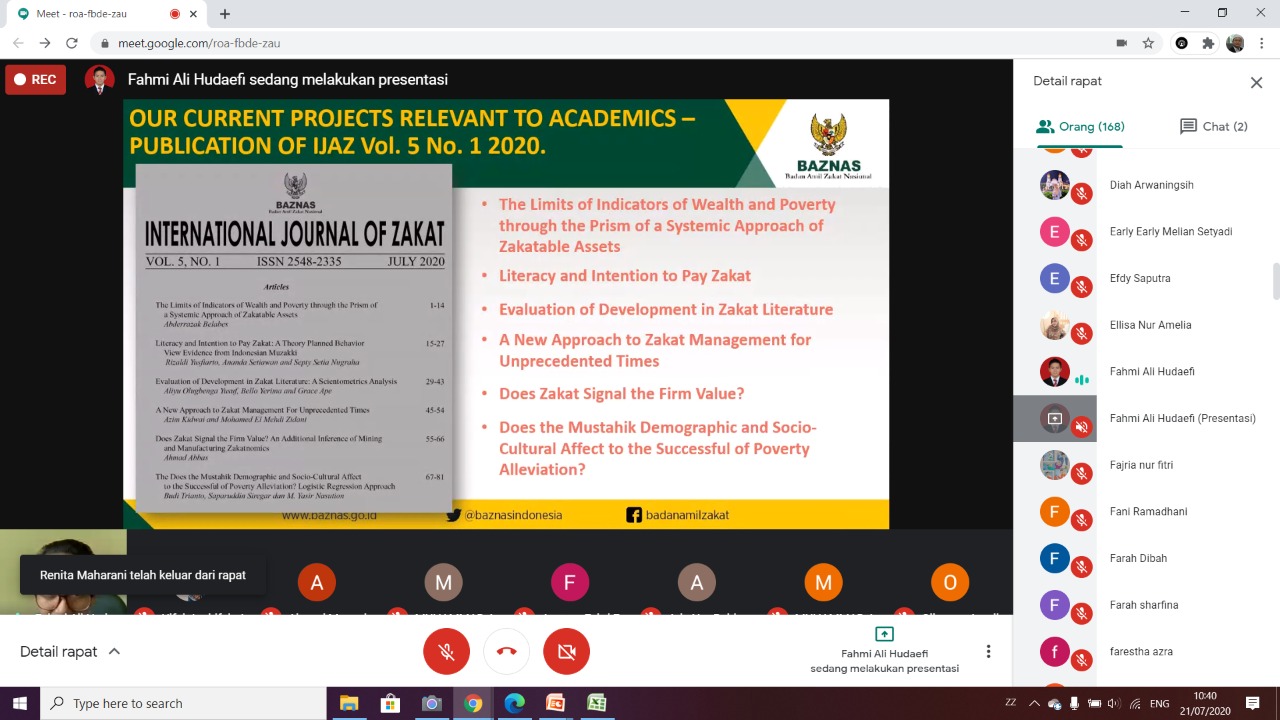Bookmark this page with the star icon
Image resolution: width=1280 pixels, height=720 pixels.
1149,43
